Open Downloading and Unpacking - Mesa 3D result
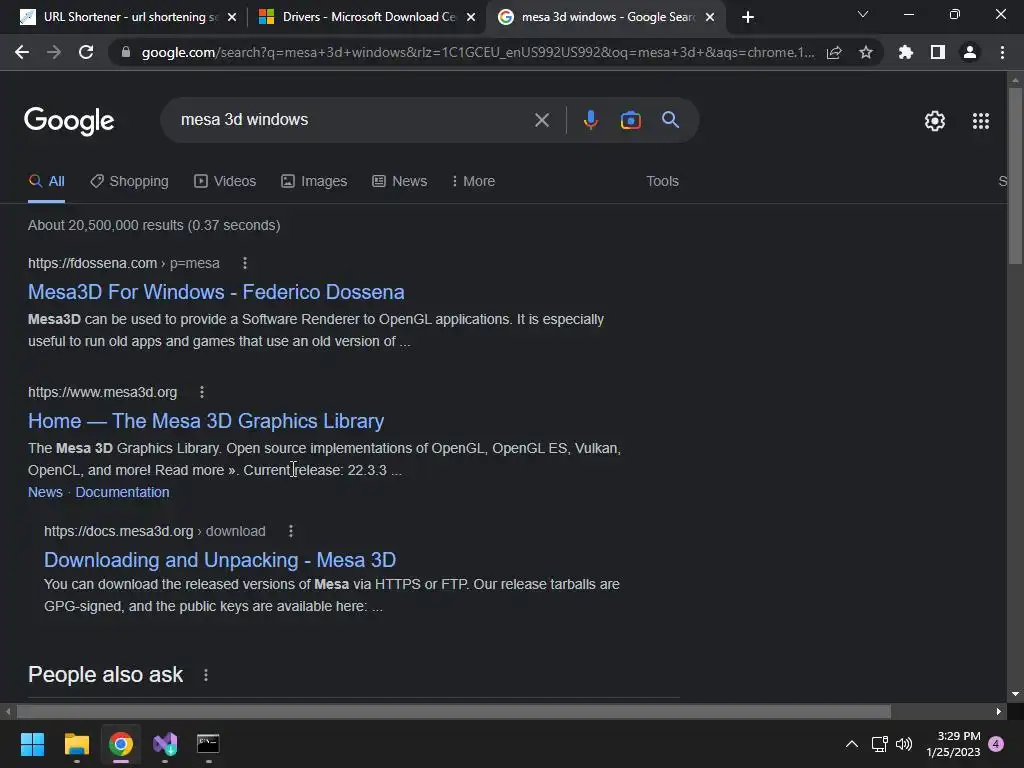The width and height of the screenshot is (1024, 768). [x=220, y=560]
